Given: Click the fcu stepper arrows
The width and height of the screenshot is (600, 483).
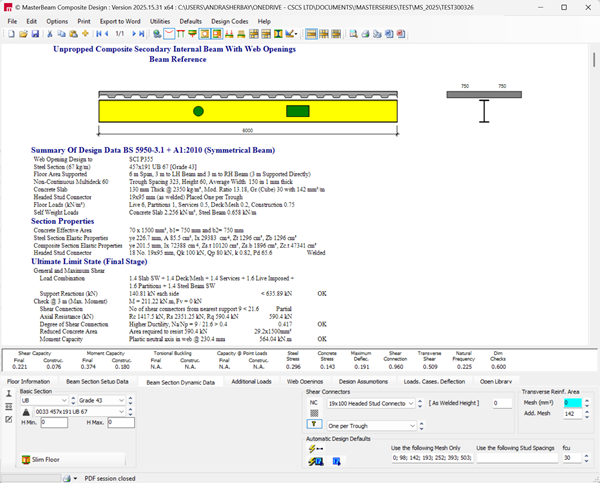Looking at the screenshot, I should coord(586,458).
